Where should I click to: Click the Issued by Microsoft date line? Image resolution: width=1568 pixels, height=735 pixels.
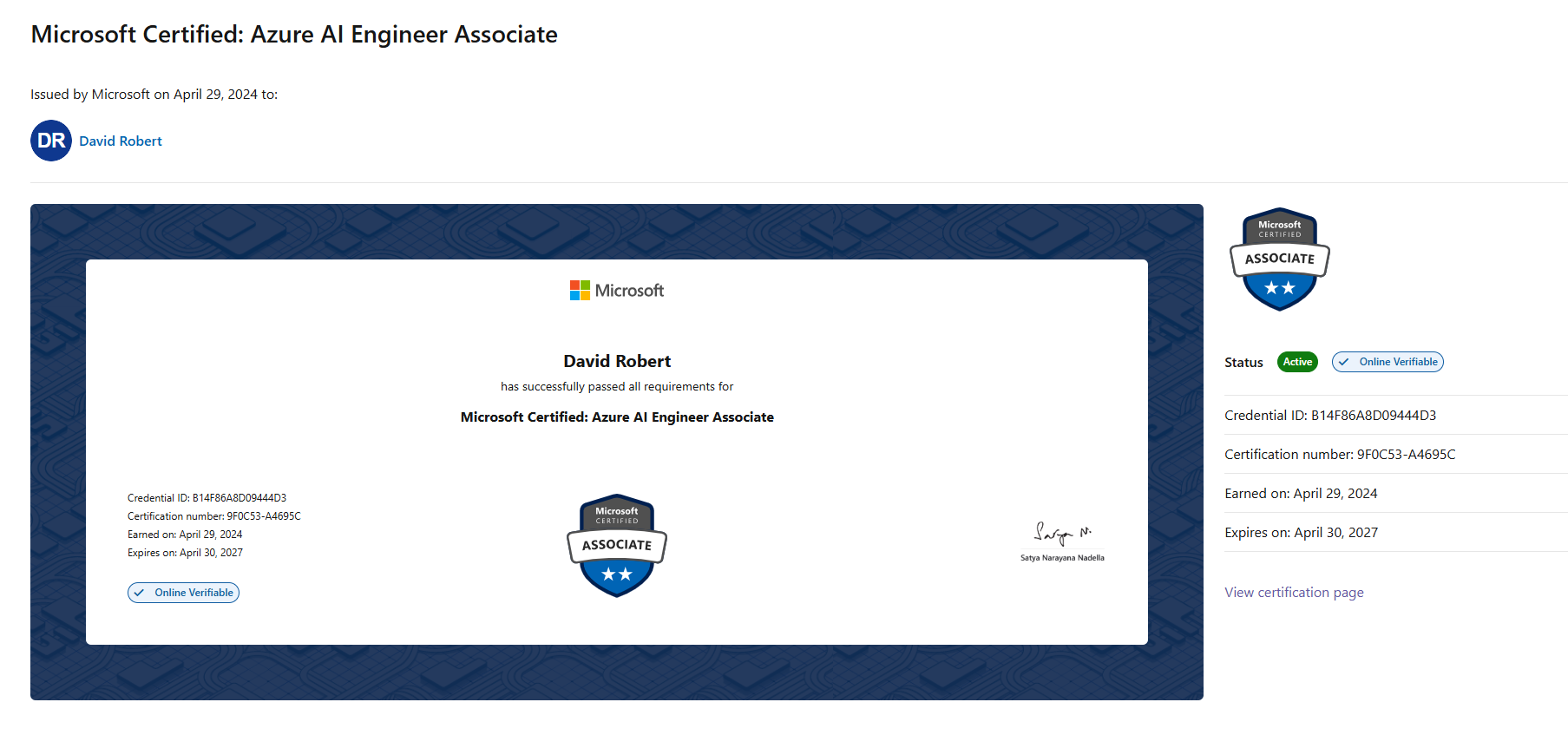tap(154, 94)
